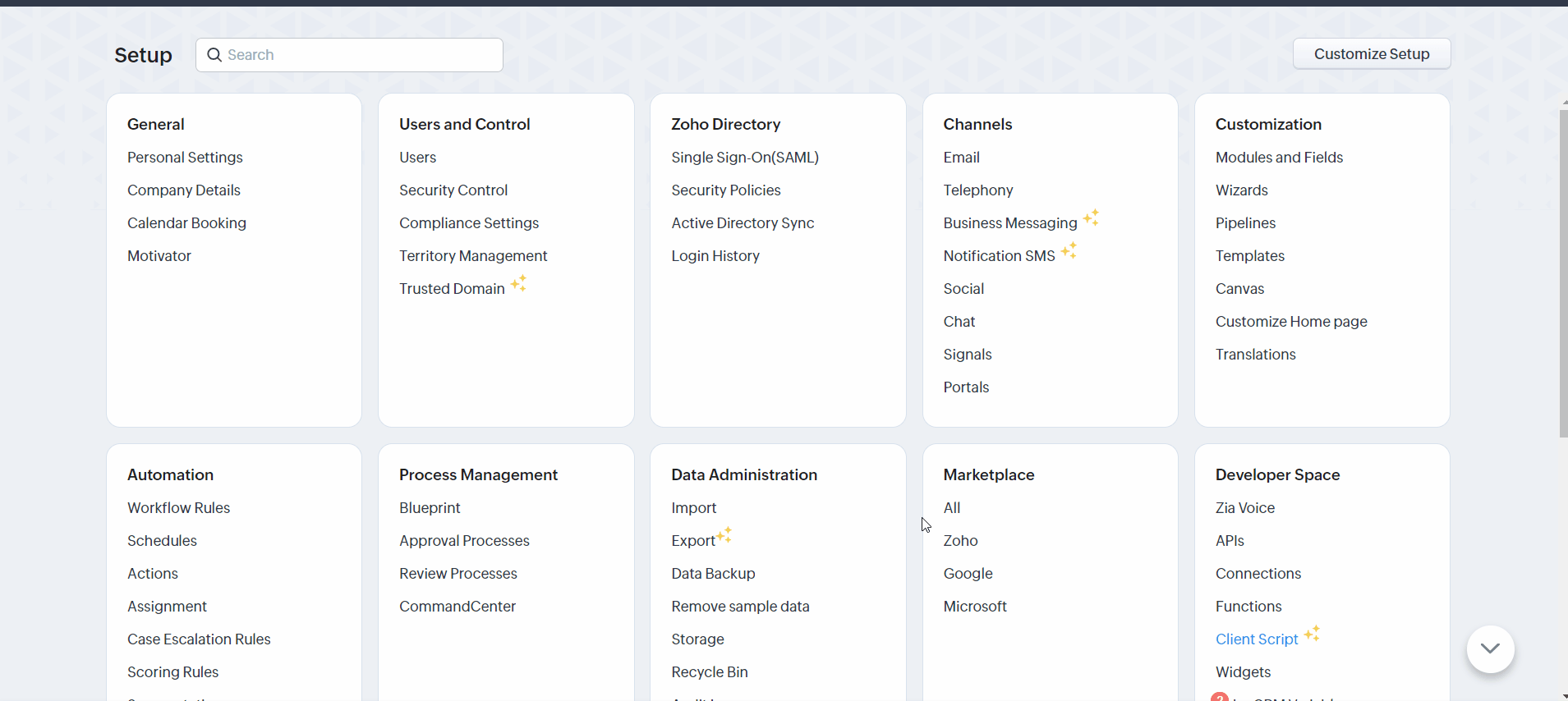The width and height of the screenshot is (1568, 701).
Task: Click sparkle icon beside Client Script
Action: (x=1312, y=634)
